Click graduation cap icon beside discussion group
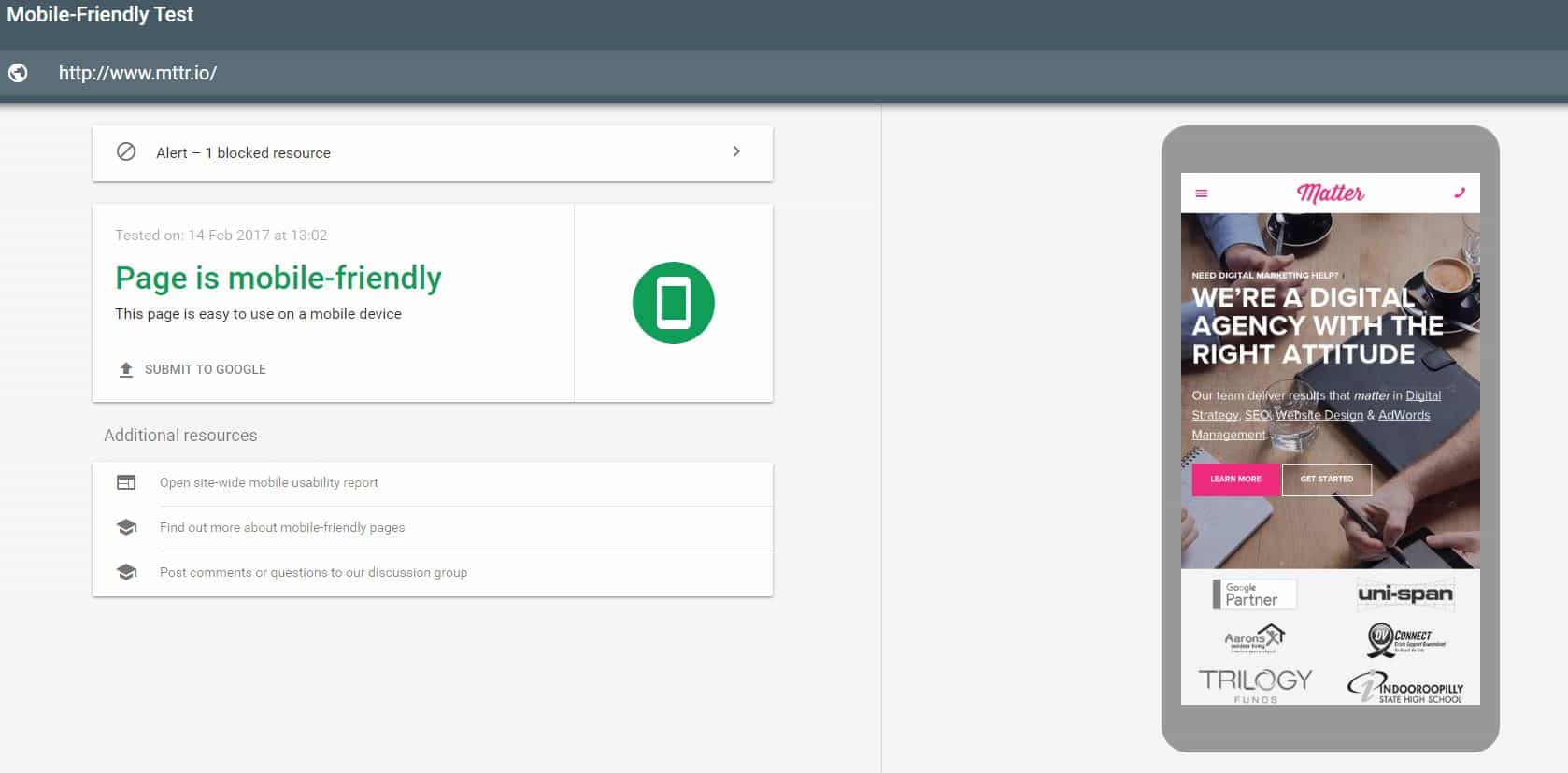This screenshot has height=773, width=1568. [x=126, y=573]
